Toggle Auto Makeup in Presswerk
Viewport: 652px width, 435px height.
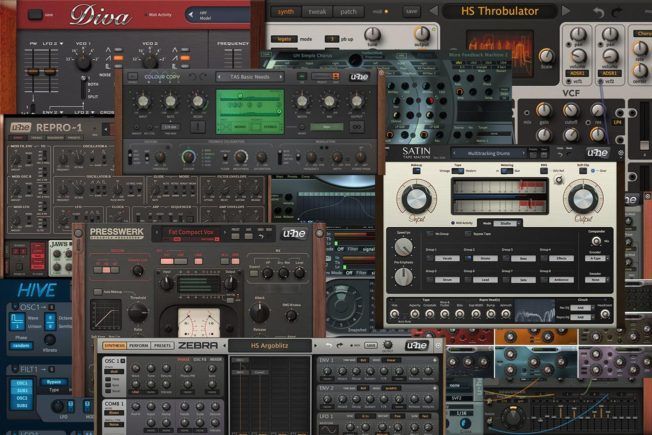(x=98, y=292)
